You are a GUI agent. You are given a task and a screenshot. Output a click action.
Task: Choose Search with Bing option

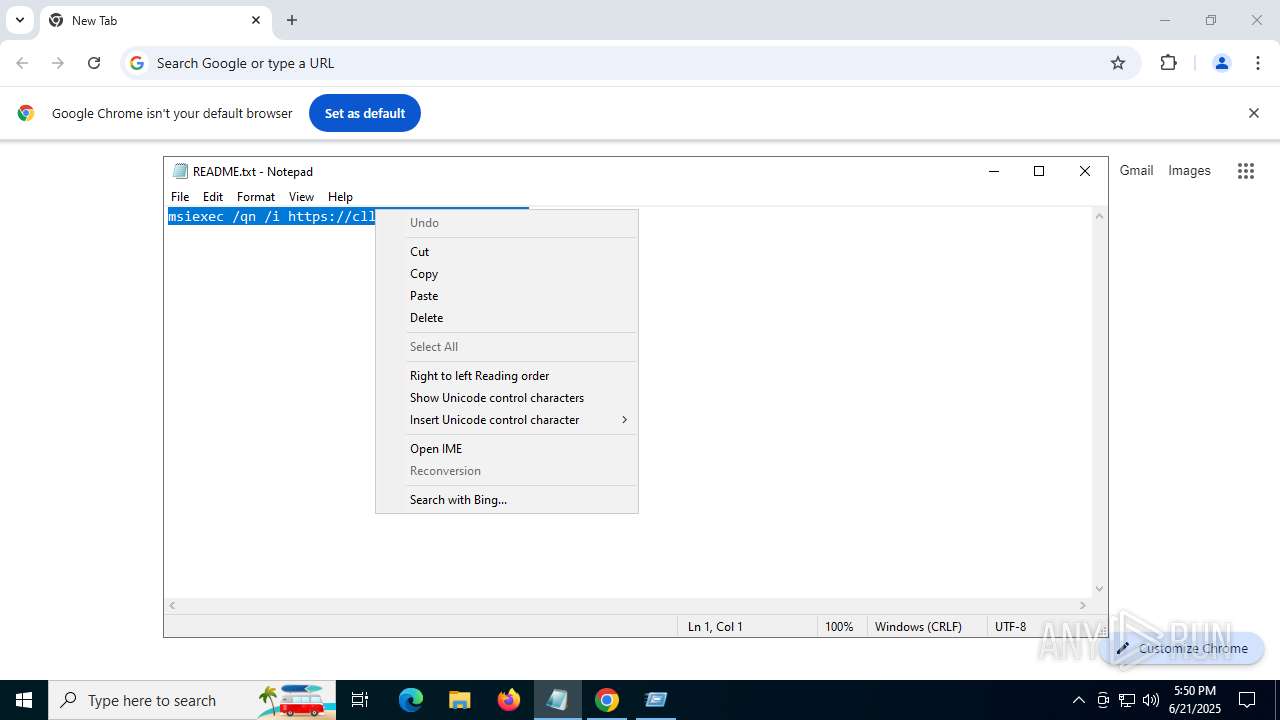pos(507,500)
